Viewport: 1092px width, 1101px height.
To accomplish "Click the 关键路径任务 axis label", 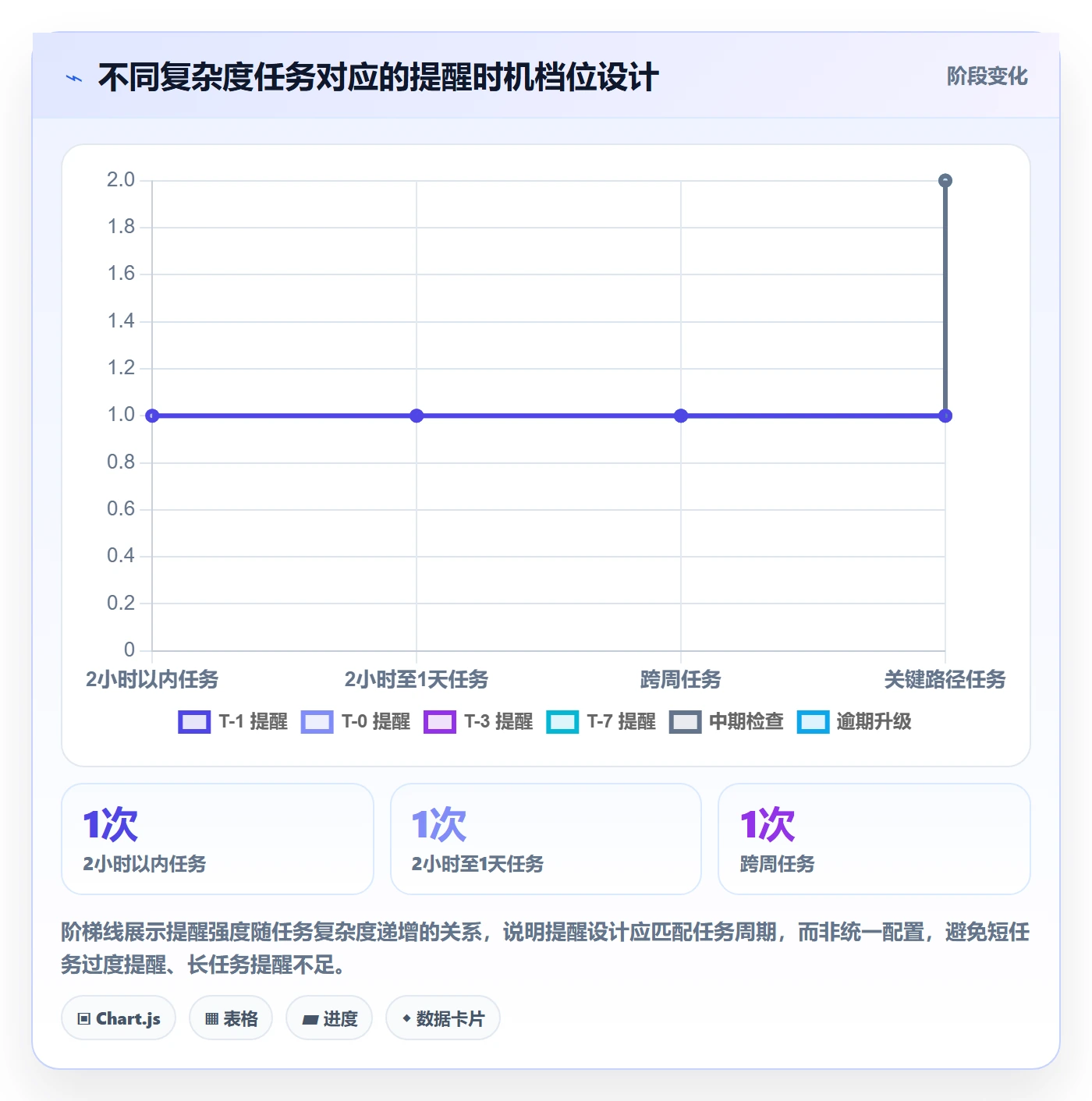I will [x=945, y=680].
